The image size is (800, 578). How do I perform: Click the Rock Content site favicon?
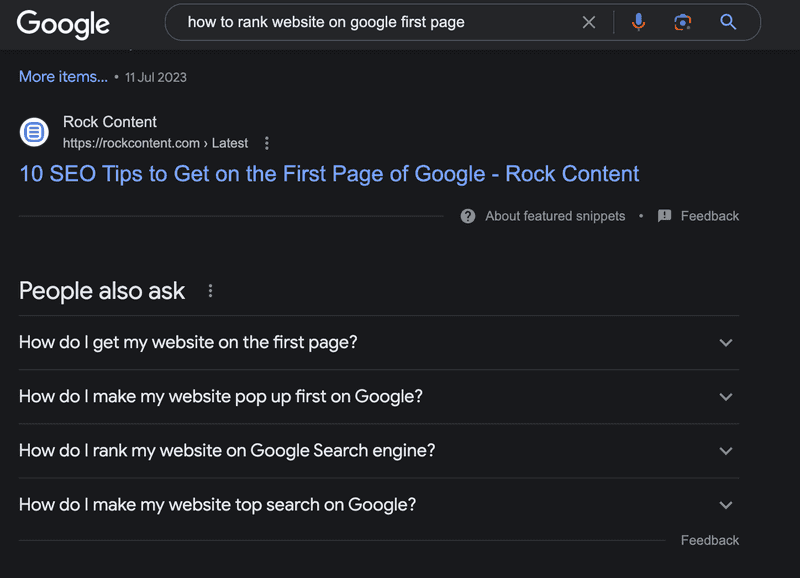click(x=34, y=132)
